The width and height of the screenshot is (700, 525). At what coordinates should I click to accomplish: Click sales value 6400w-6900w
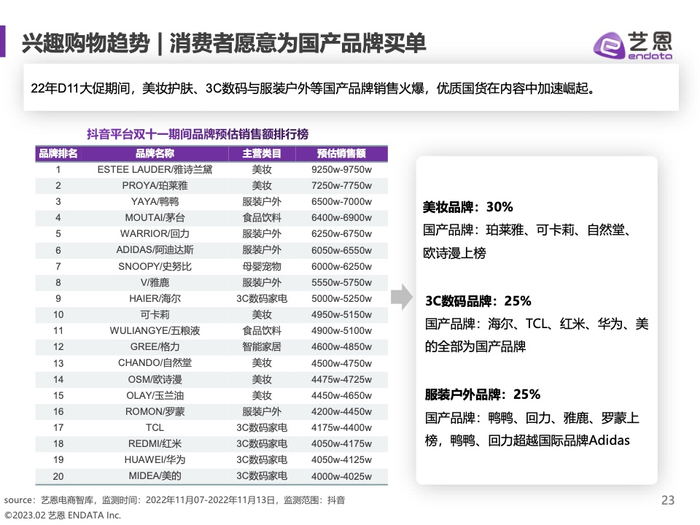pos(342,218)
